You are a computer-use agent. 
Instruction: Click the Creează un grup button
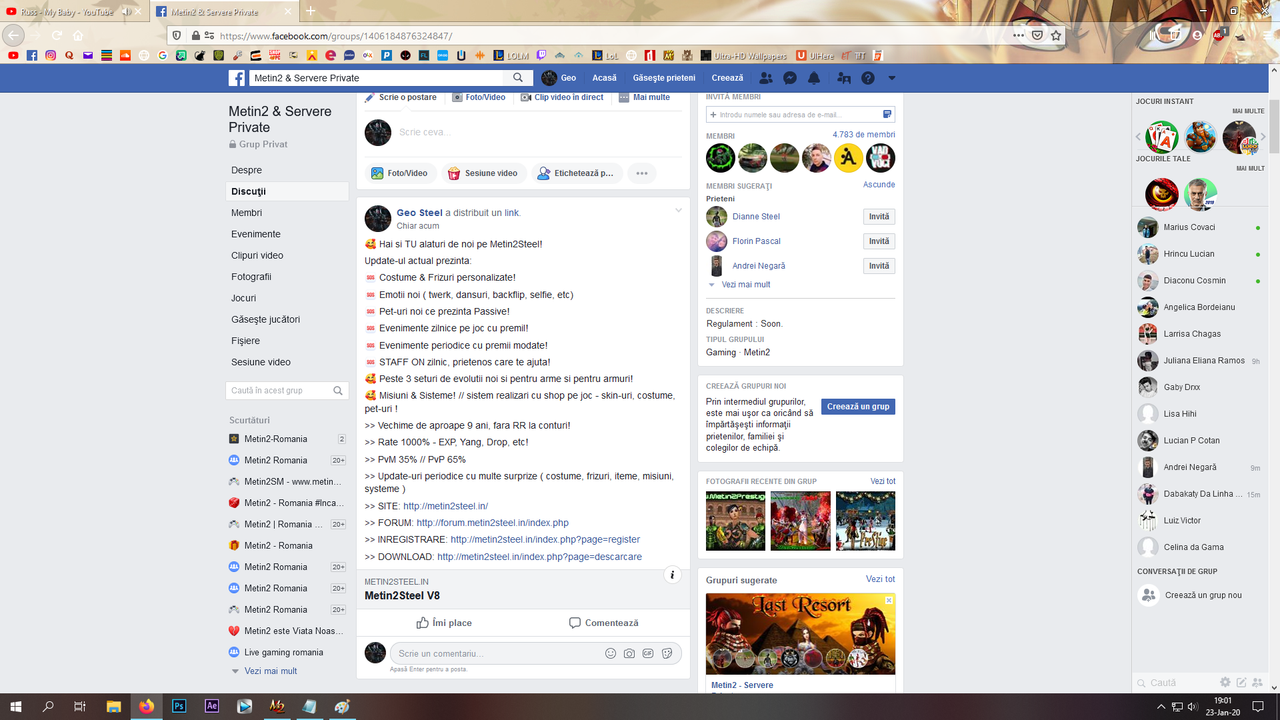pyautogui.click(x=858, y=407)
